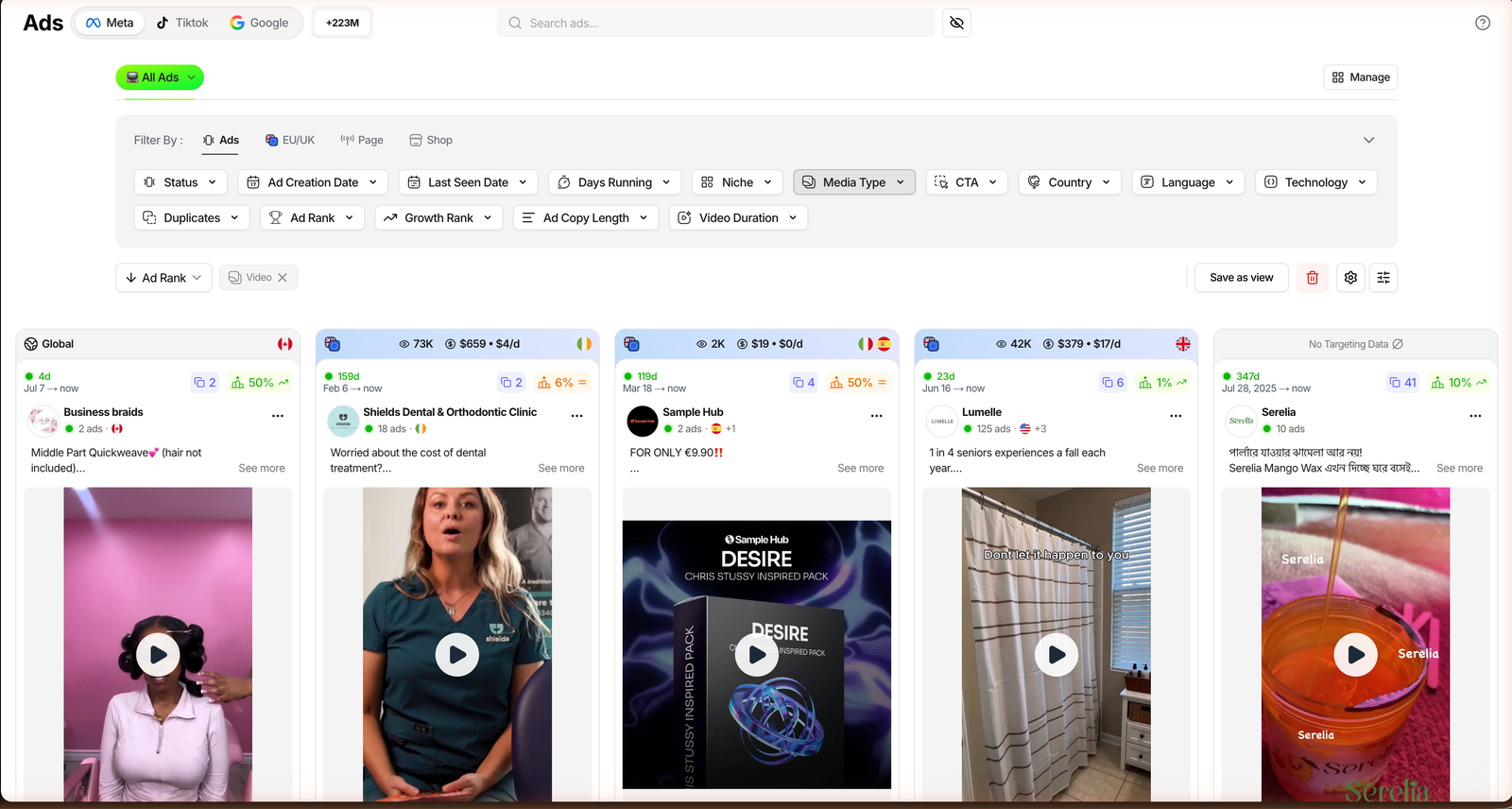Screen dimensions: 1512x809
Task: Open view settings gear icon
Action: (x=1350, y=278)
